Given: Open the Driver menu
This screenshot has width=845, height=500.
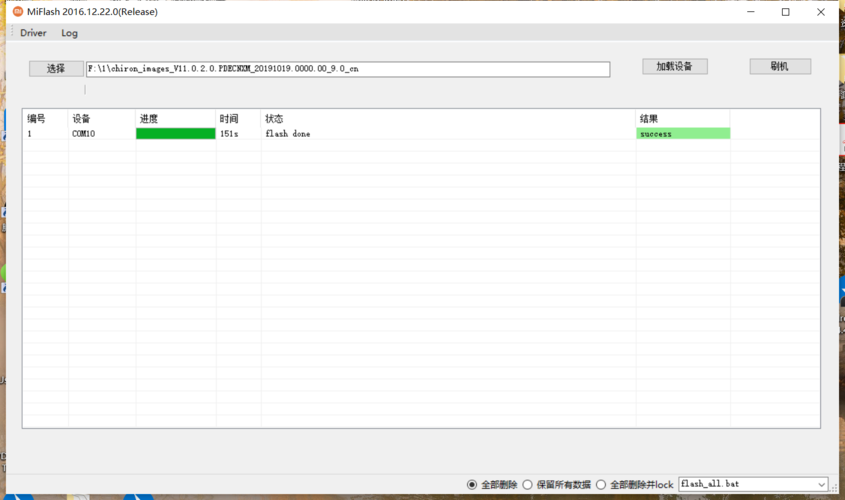Looking at the screenshot, I should point(33,33).
